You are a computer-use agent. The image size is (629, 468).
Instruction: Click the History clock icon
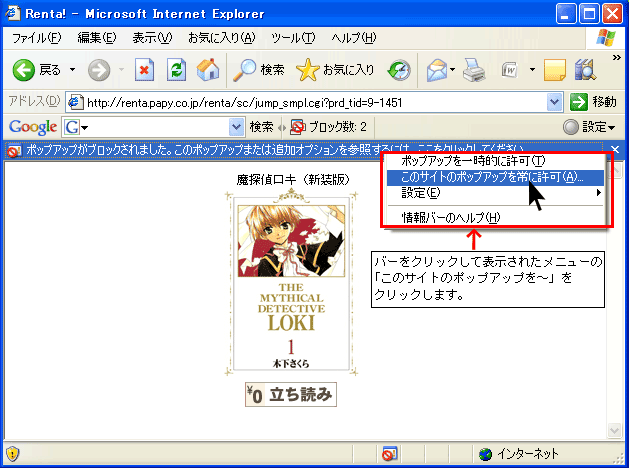click(x=400, y=70)
